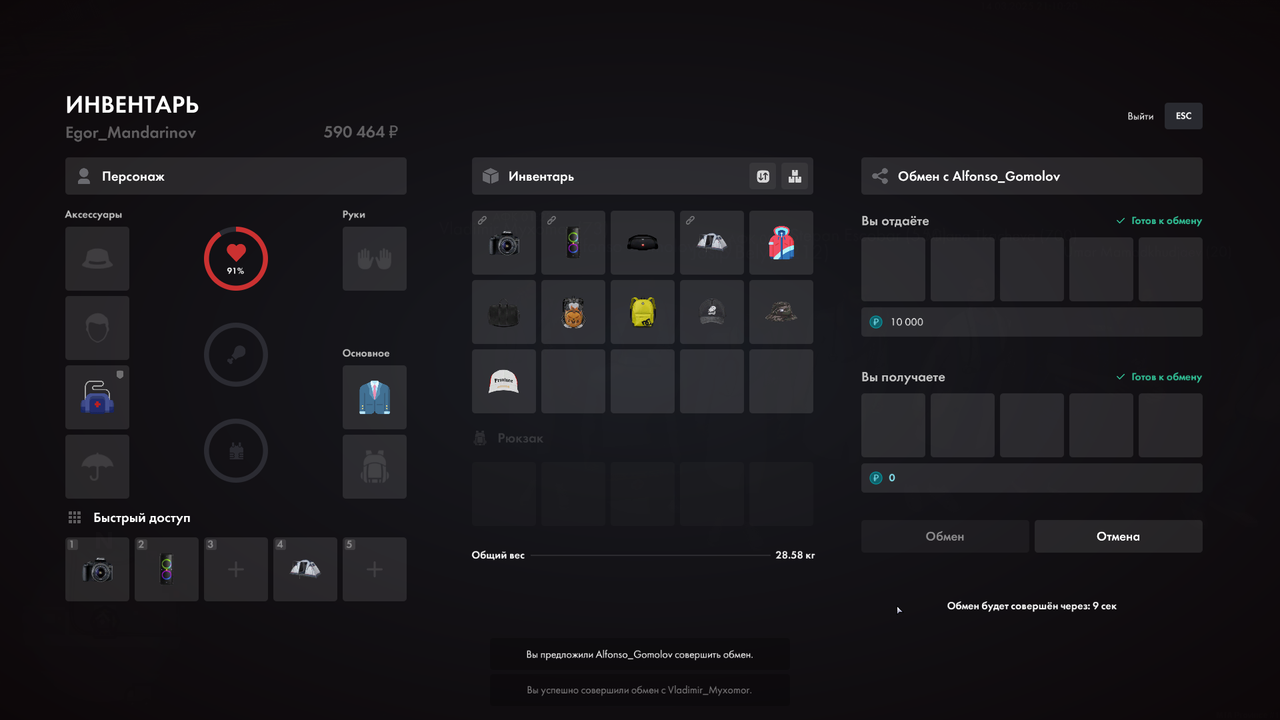Click the sort inventory arrows button

(763, 176)
